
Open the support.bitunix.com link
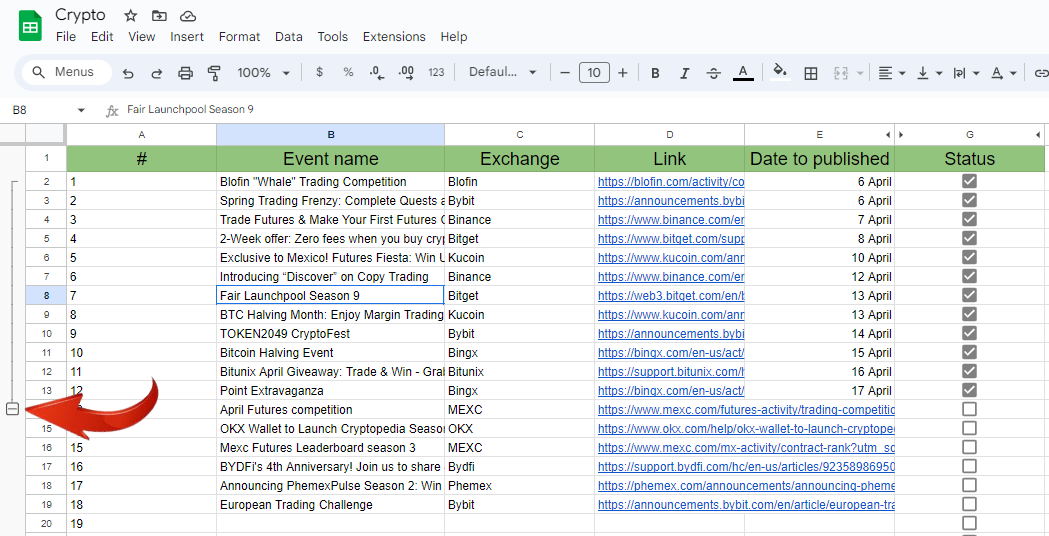point(670,371)
